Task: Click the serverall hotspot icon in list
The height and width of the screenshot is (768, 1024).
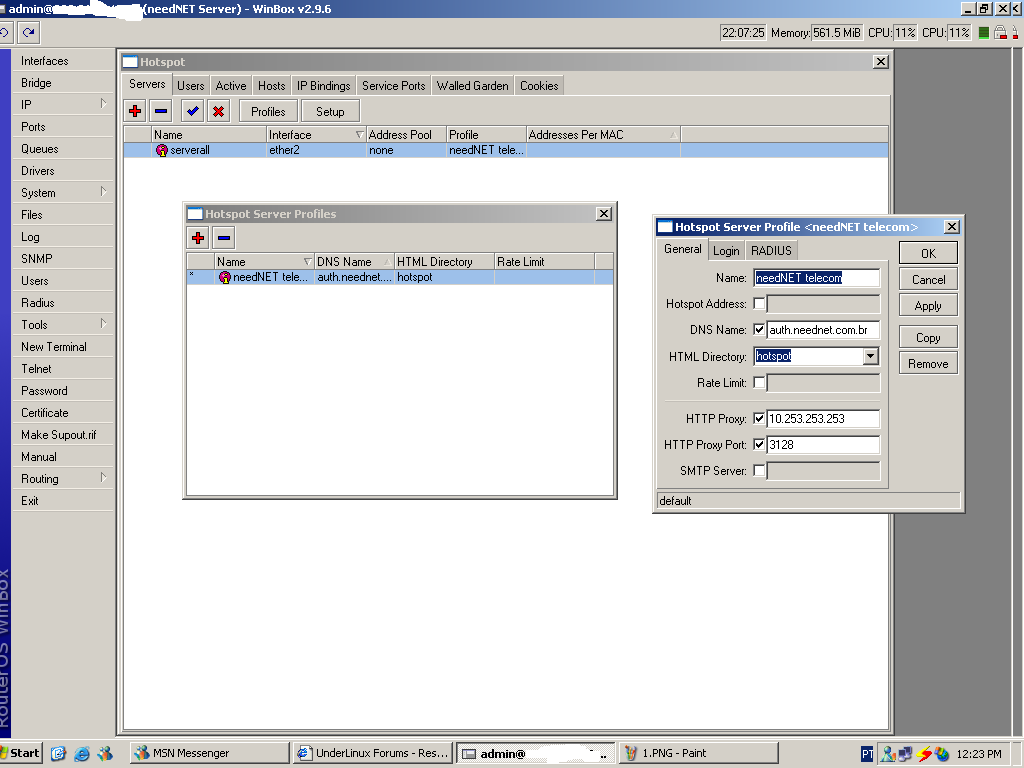Action: pos(162,150)
